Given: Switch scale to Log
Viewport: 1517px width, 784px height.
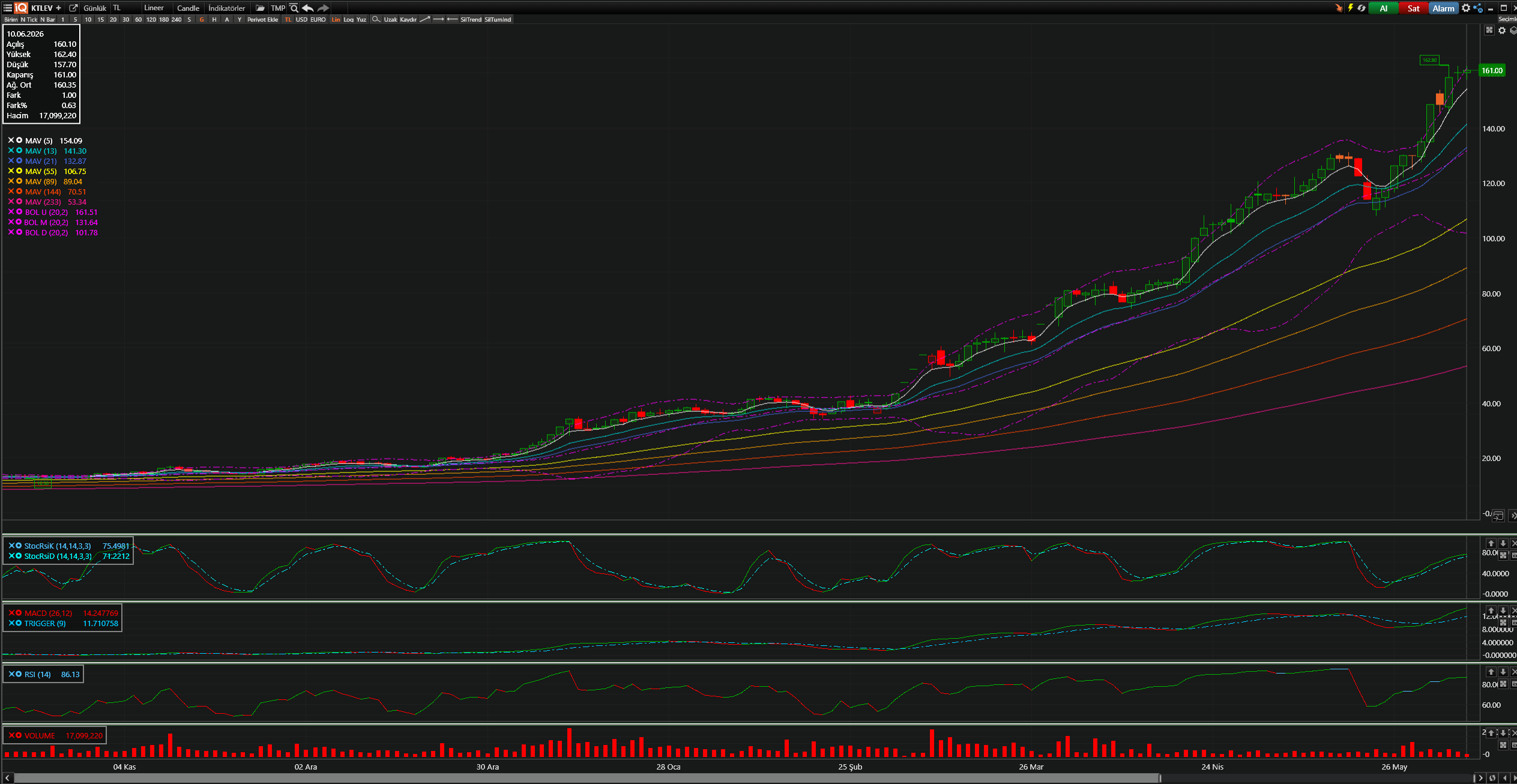Looking at the screenshot, I should (x=348, y=19).
